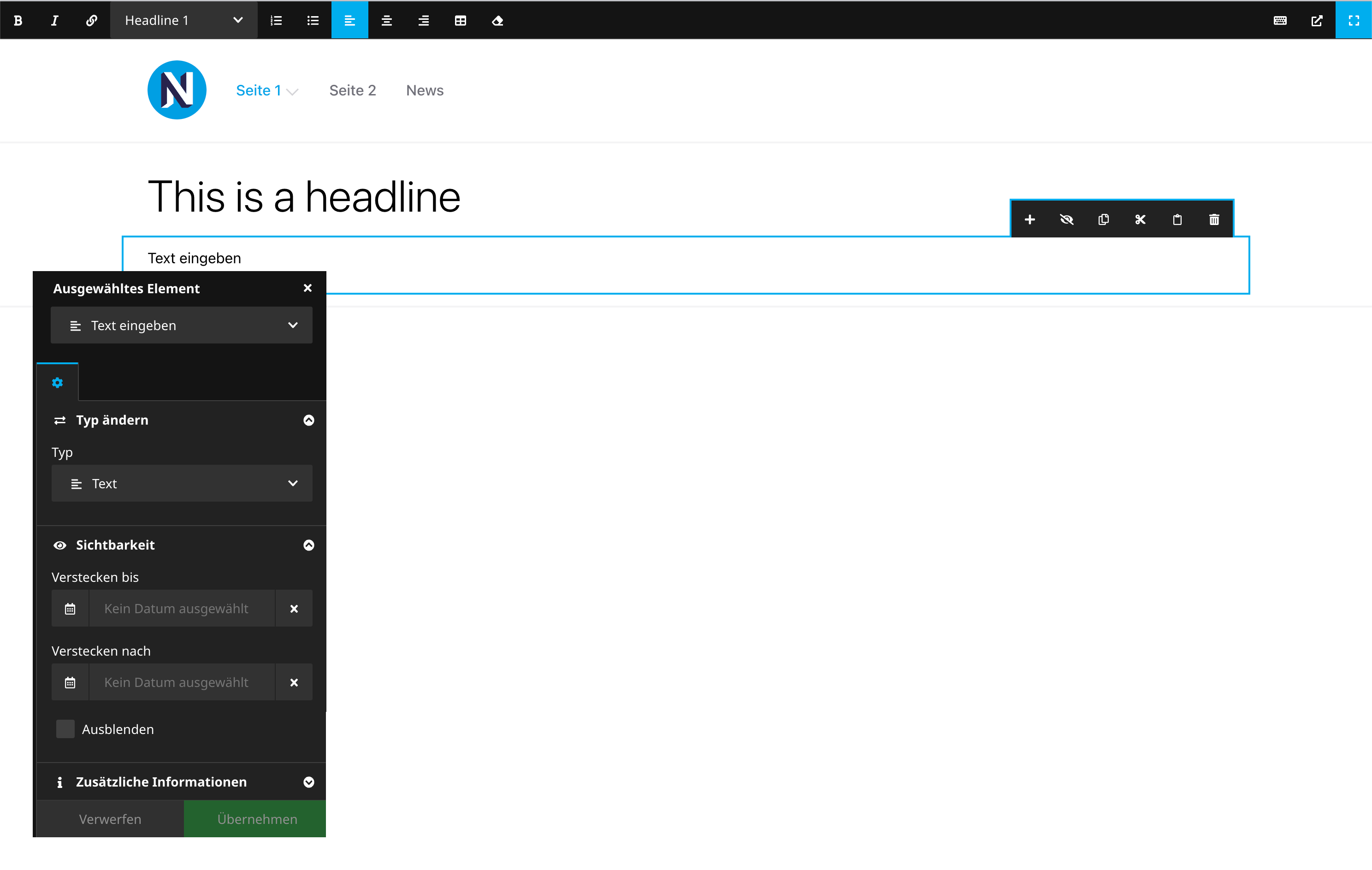Open the News navigation item
The width and height of the screenshot is (1372, 870).
click(x=425, y=90)
